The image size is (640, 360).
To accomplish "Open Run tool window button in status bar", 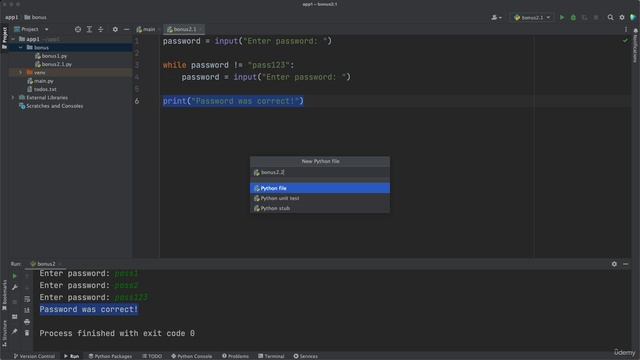I will 71,356.
